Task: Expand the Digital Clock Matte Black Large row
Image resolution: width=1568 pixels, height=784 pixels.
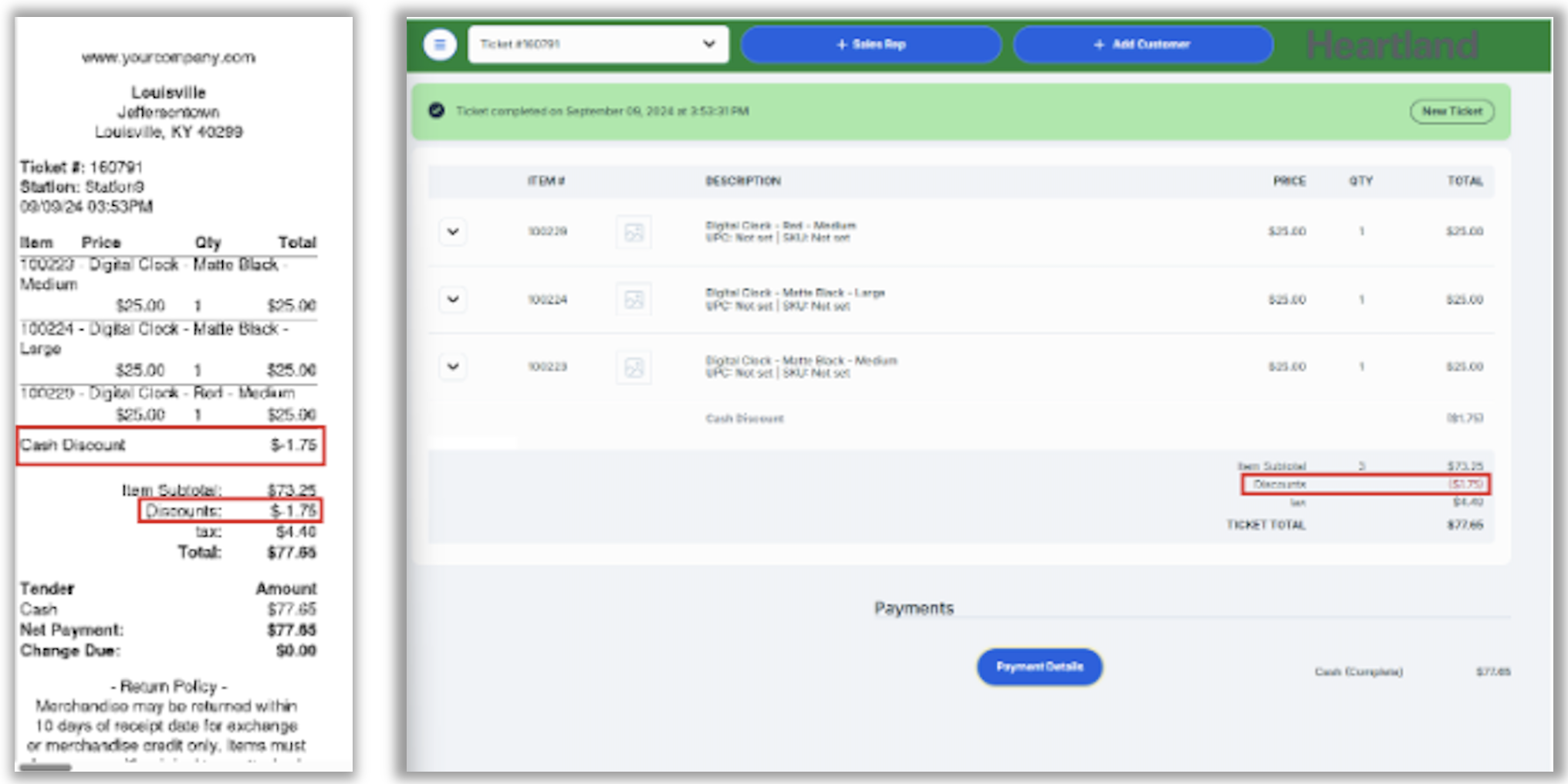Action: pos(453,299)
